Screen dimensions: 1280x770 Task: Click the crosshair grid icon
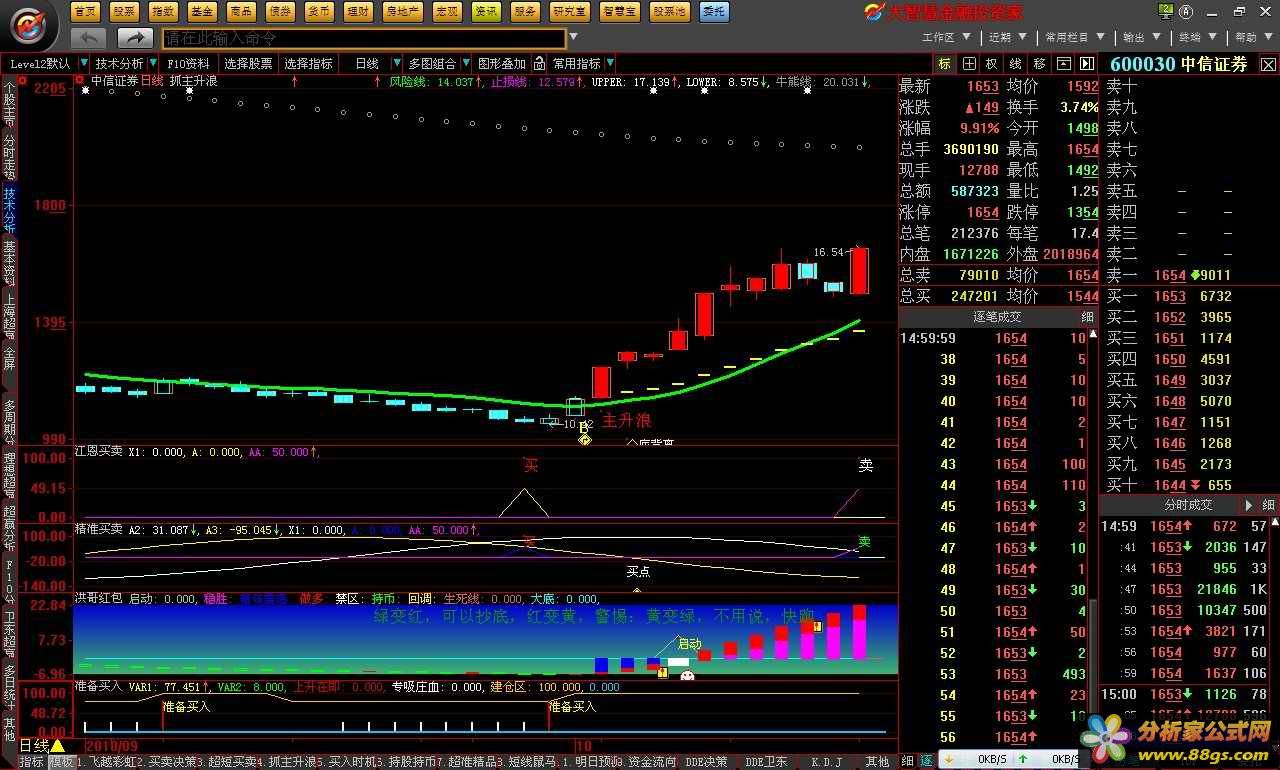coord(969,63)
